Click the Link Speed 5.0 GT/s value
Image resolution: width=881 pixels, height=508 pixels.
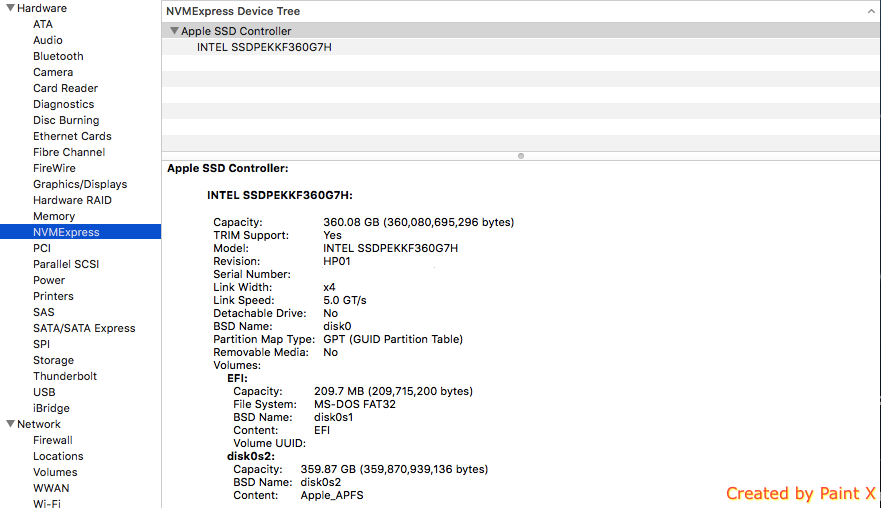[344, 301]
